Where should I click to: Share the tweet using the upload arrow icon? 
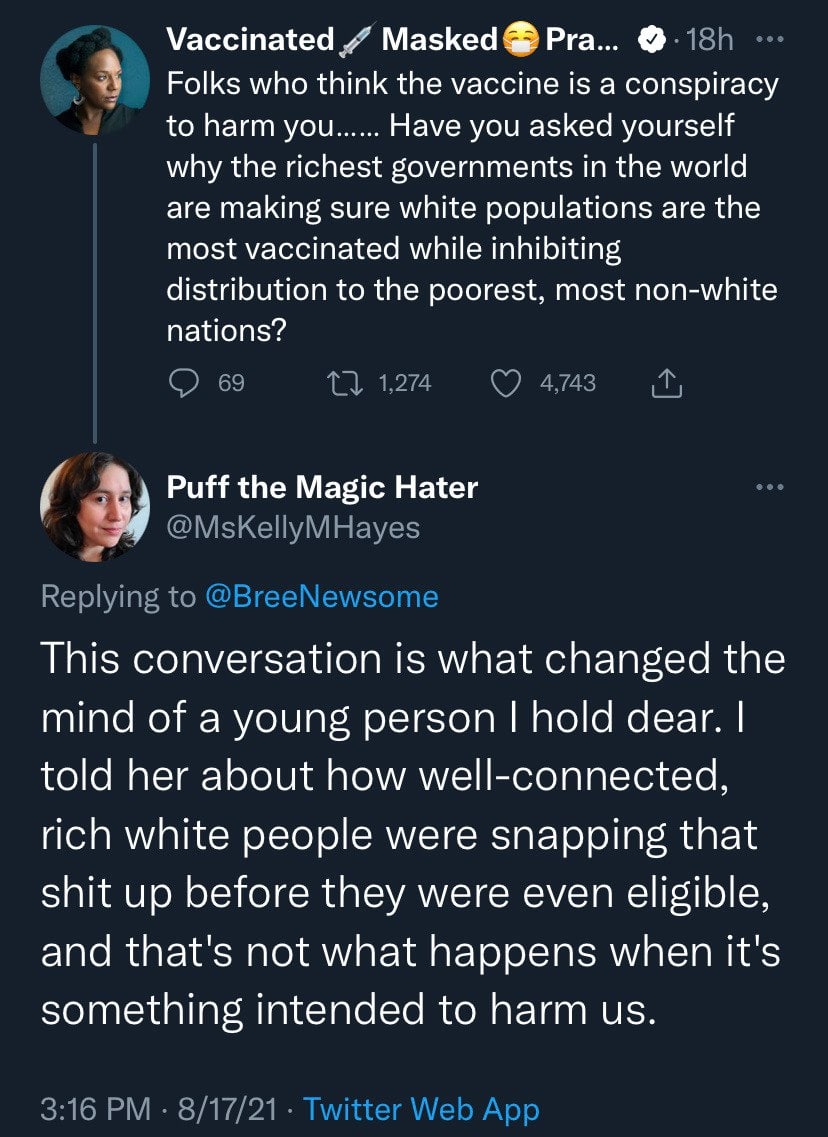[666, 383]
